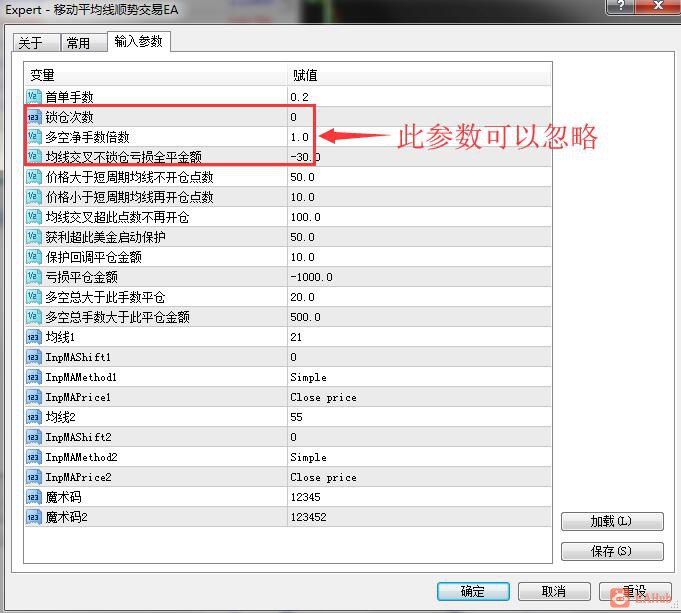Select the icon beside InpMAMethod1

tap(34, 377)
